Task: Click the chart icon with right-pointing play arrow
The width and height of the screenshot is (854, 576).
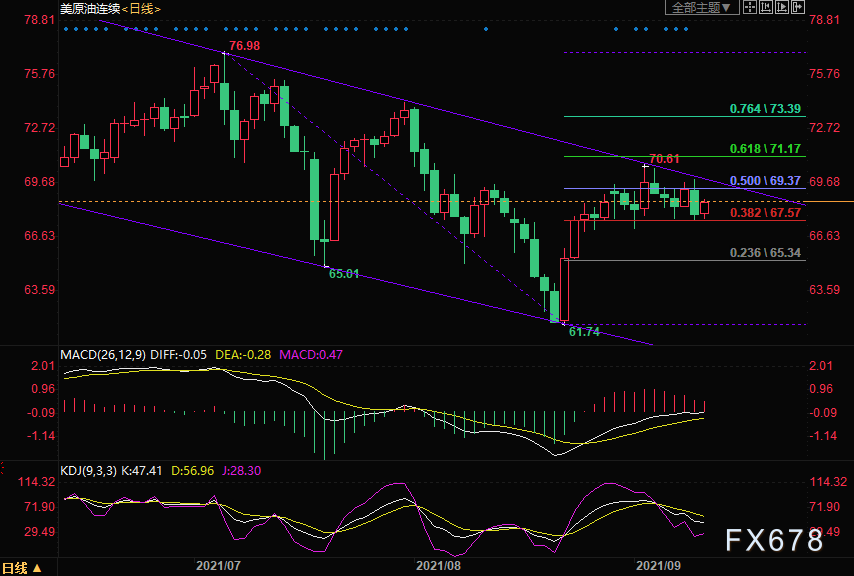Action: [782, 7]
